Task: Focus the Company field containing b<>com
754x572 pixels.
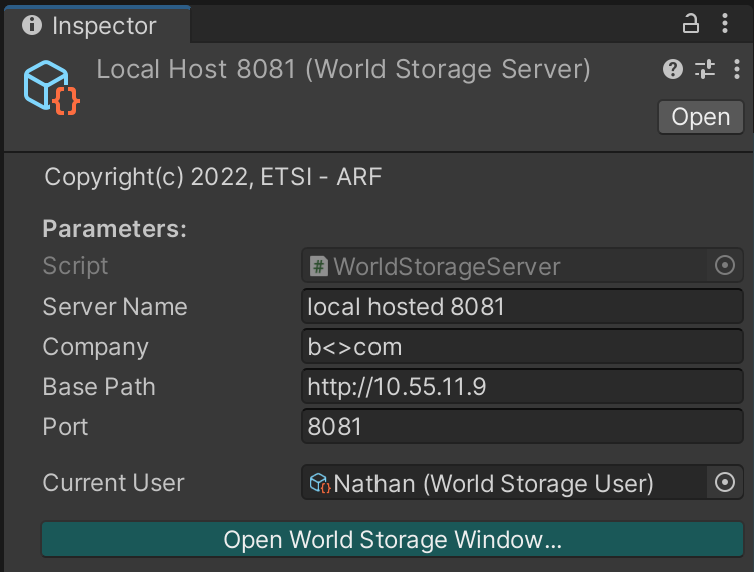Action: [522, 347]
